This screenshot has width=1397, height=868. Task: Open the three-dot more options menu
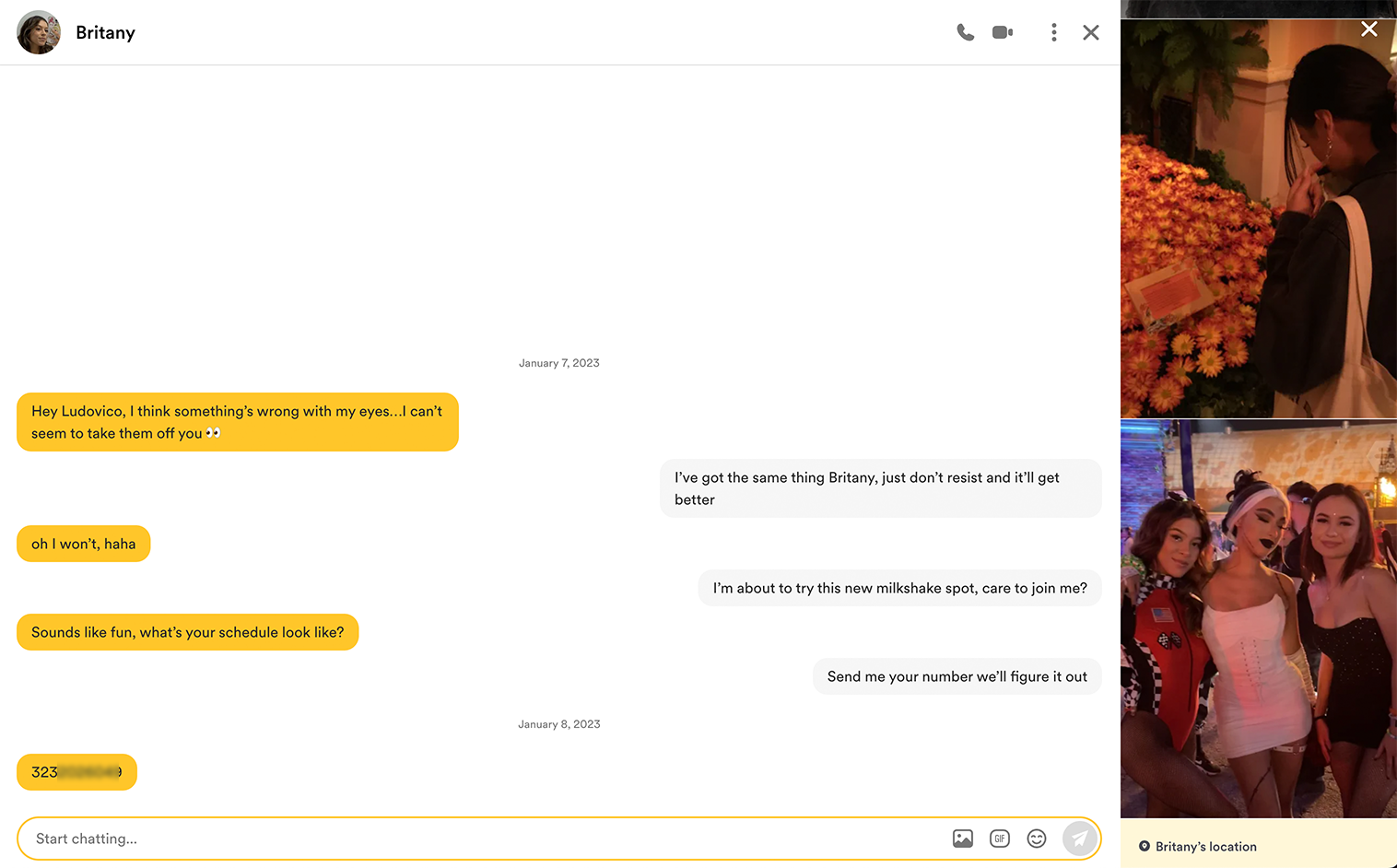(x=1053, y=32)
